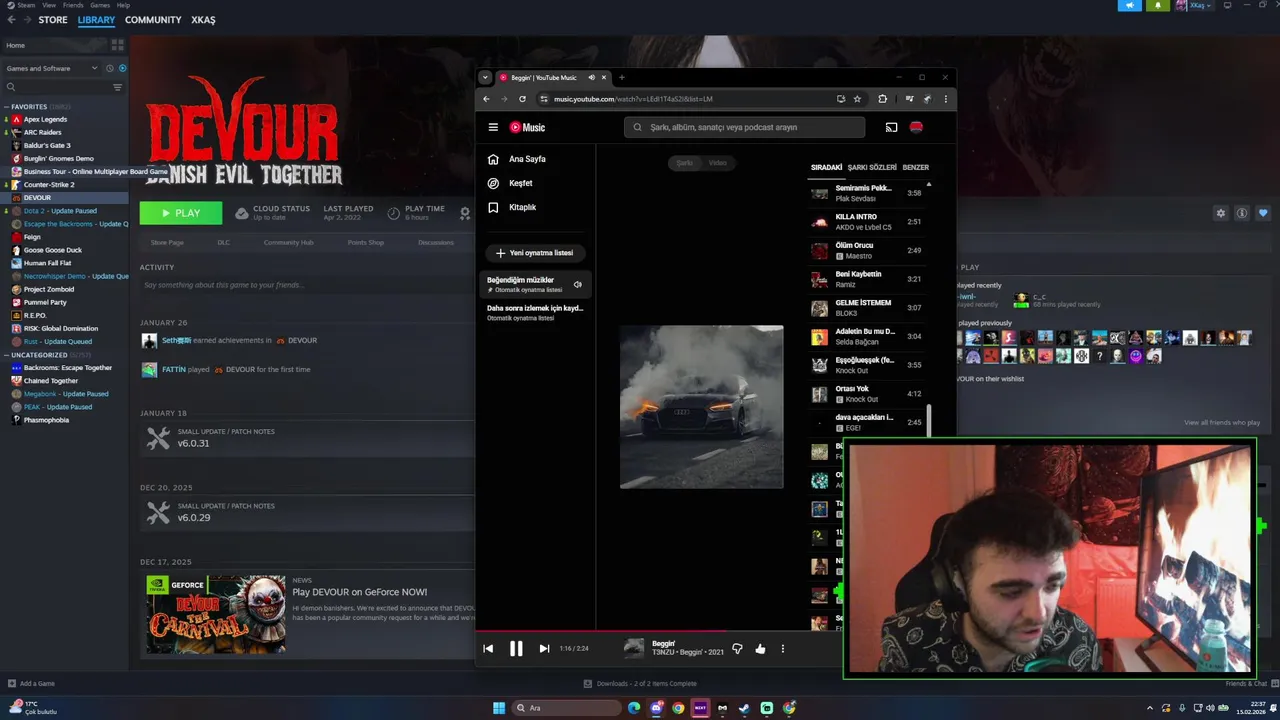Viewport: 1280px width, 720px height.
Task: Open the Games and Software filter dropdown
Action: pos(52,68)
